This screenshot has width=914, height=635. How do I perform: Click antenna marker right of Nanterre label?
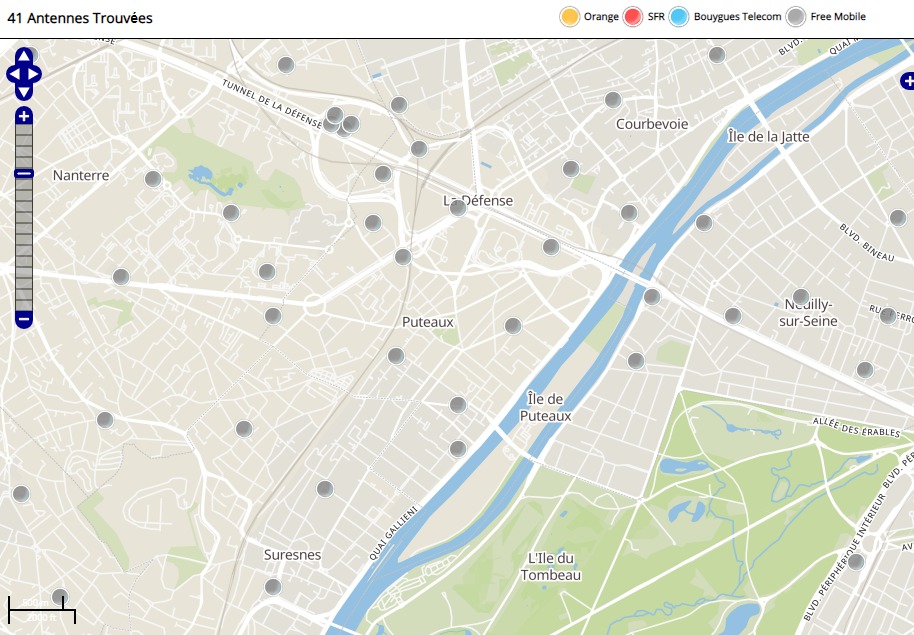click(x=153, y=179)
